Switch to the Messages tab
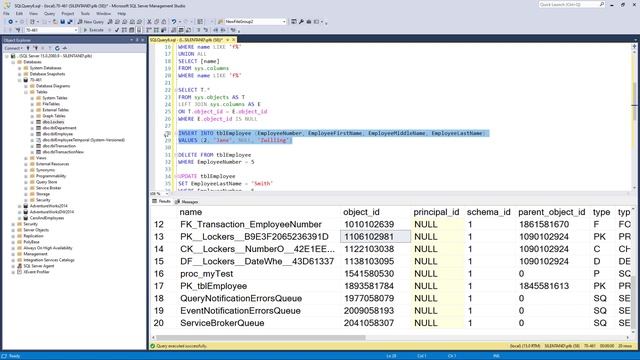 [187, 202]
